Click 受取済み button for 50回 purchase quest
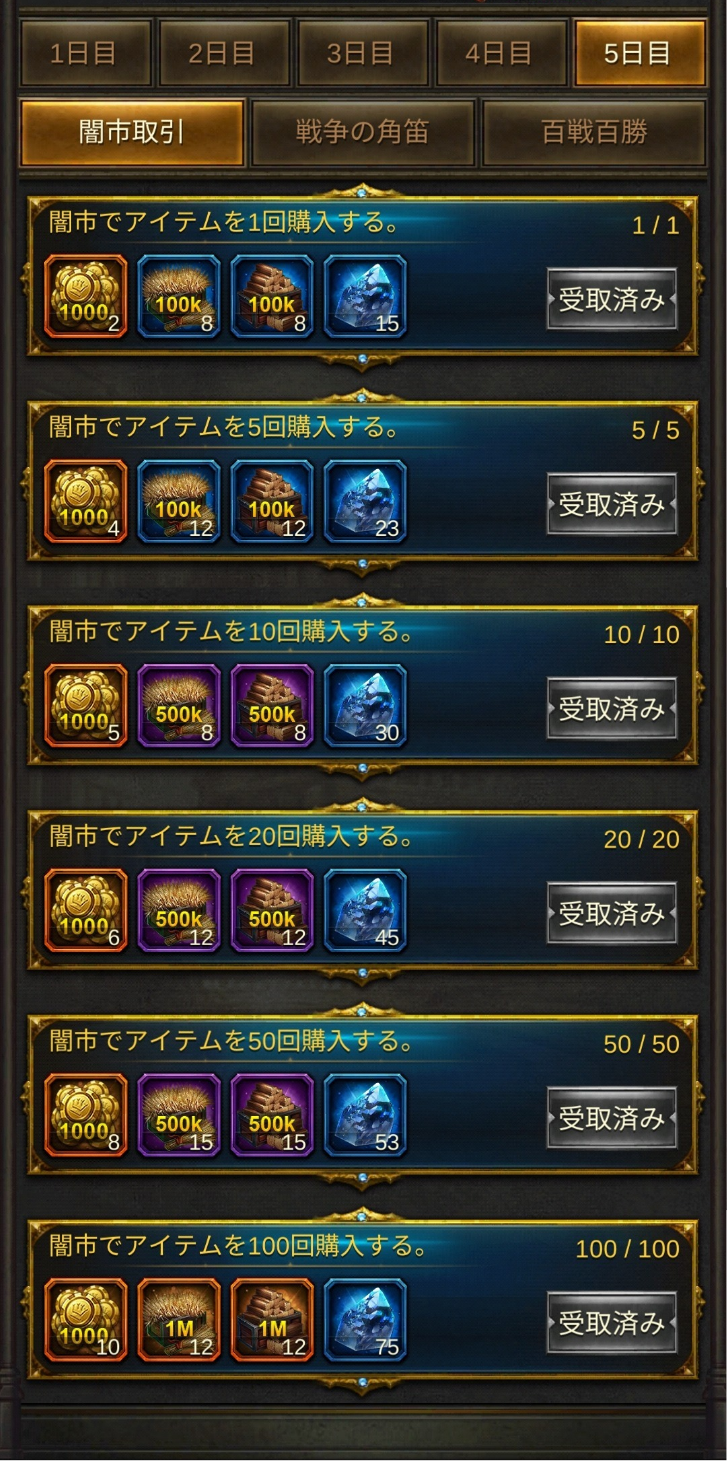The image size is (727, 1461). [x=612, y=1118]
